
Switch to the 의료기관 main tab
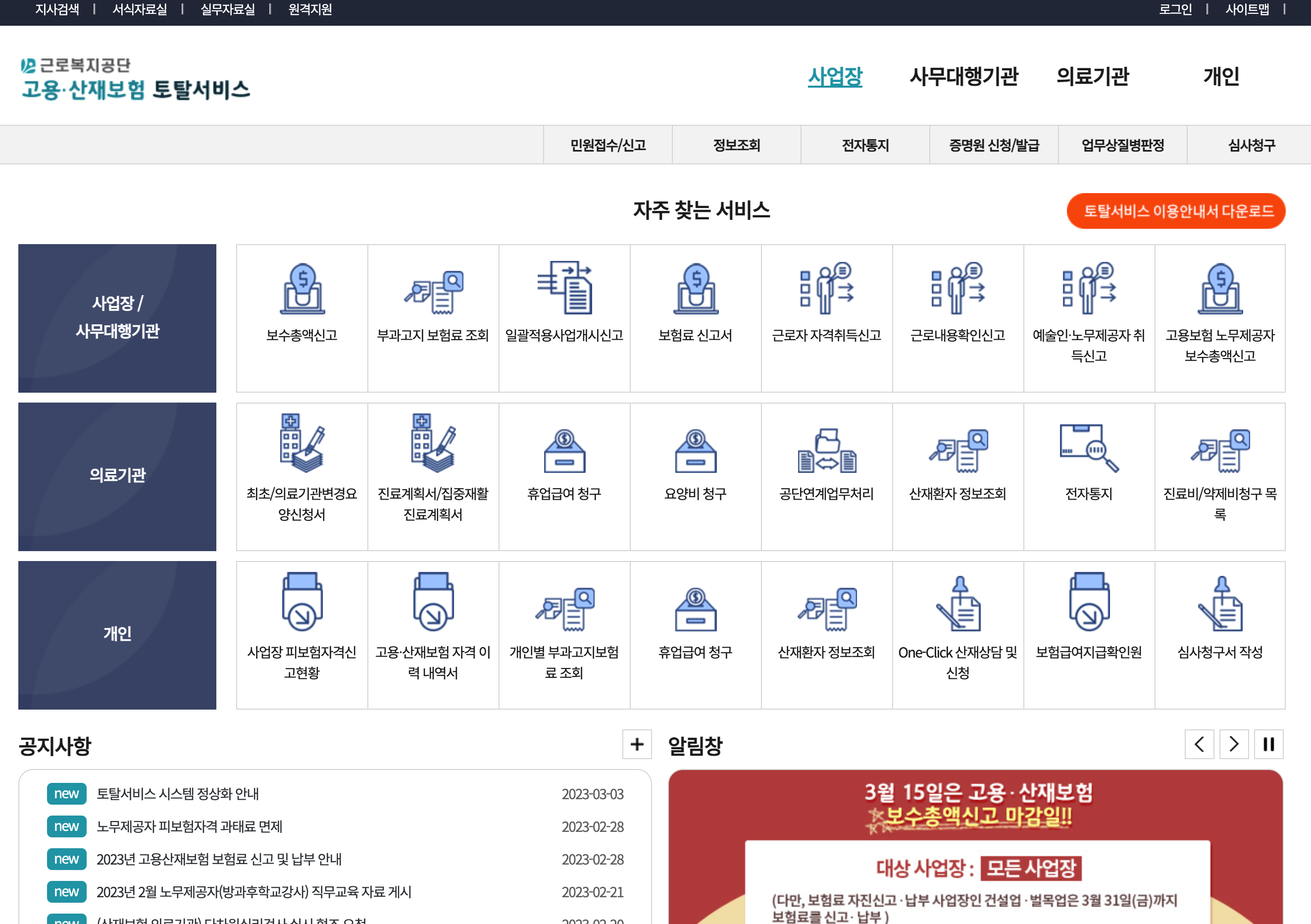(1092, 76)
